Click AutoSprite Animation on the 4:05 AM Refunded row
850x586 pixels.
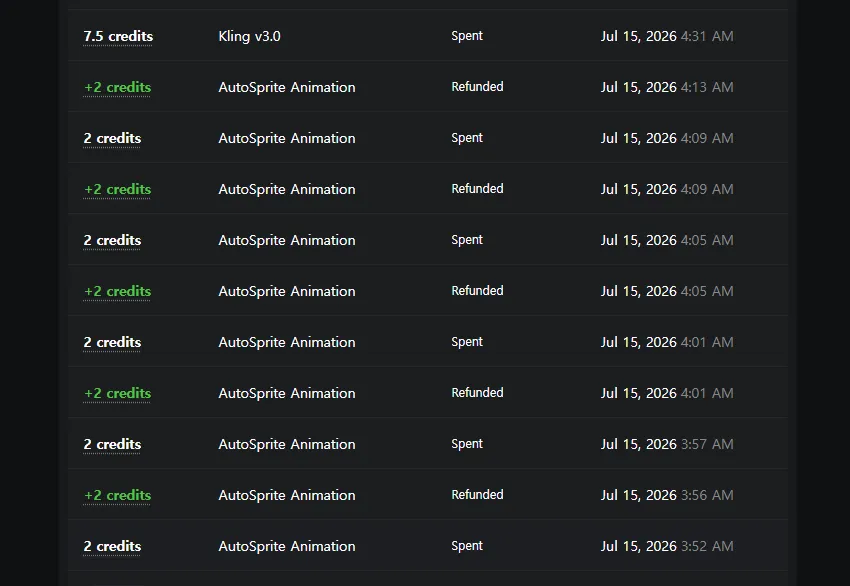(287, 291)
